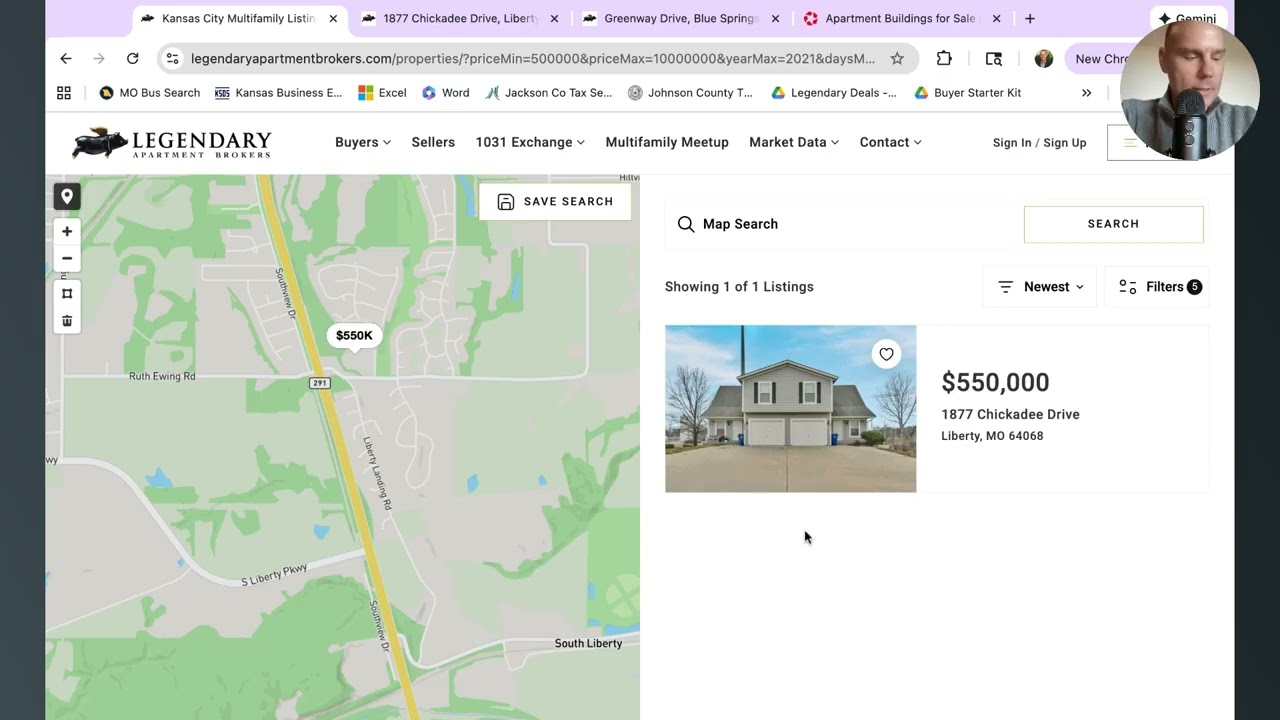Open a new browser tab
This screenshot has height=720, width=1280.
[x=1030, y=19]
